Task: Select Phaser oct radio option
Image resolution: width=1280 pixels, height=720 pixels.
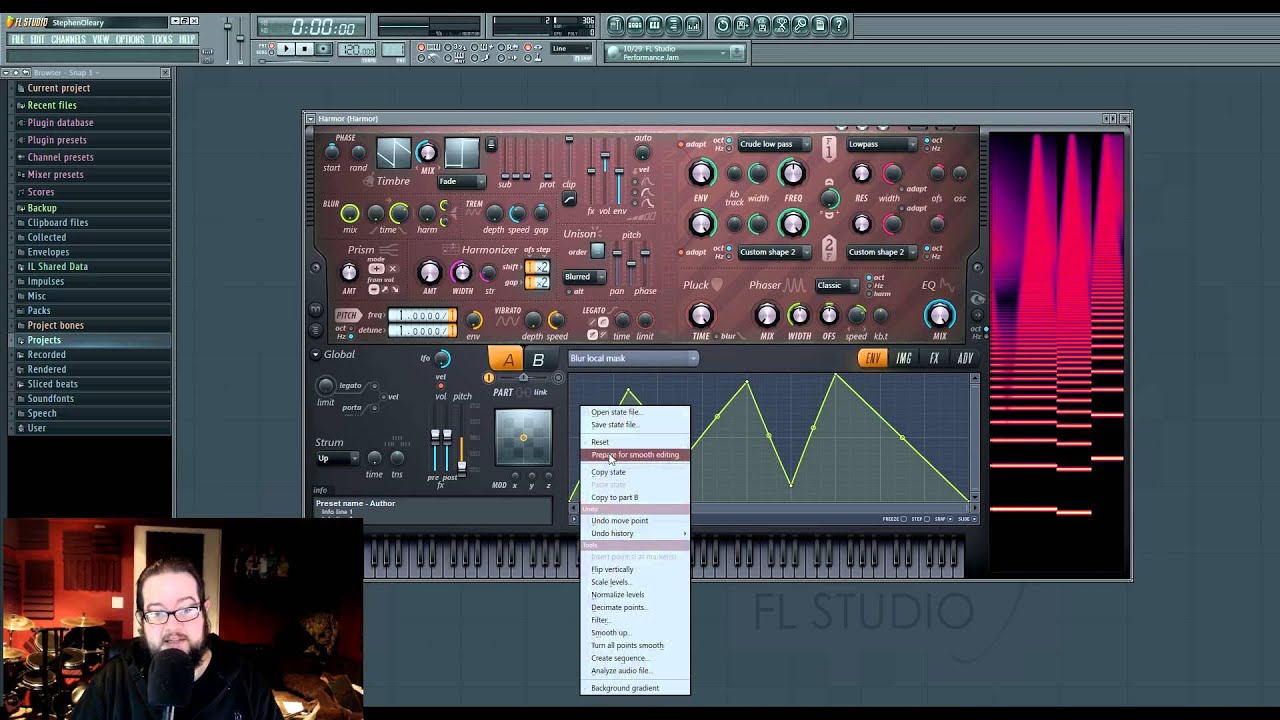Action: click(869, 278)
